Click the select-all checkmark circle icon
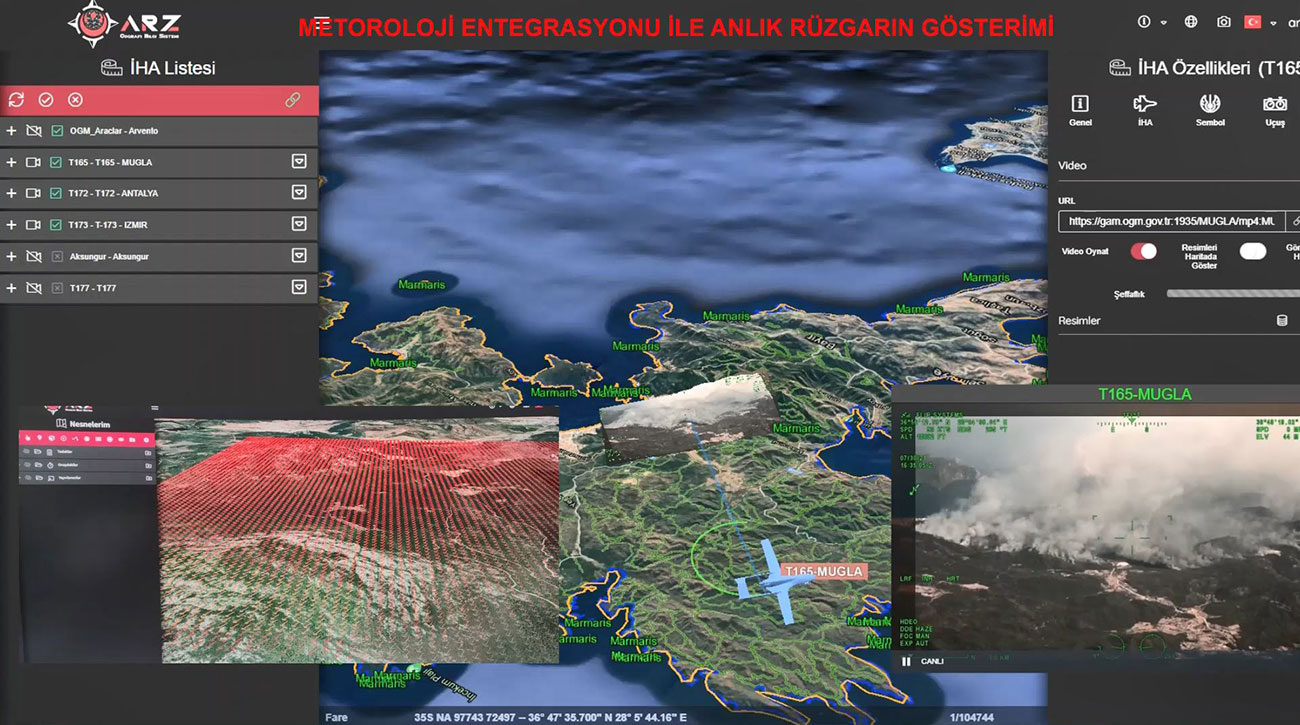This screenshot has height=725, width=1300. click(x=46, y=100)
